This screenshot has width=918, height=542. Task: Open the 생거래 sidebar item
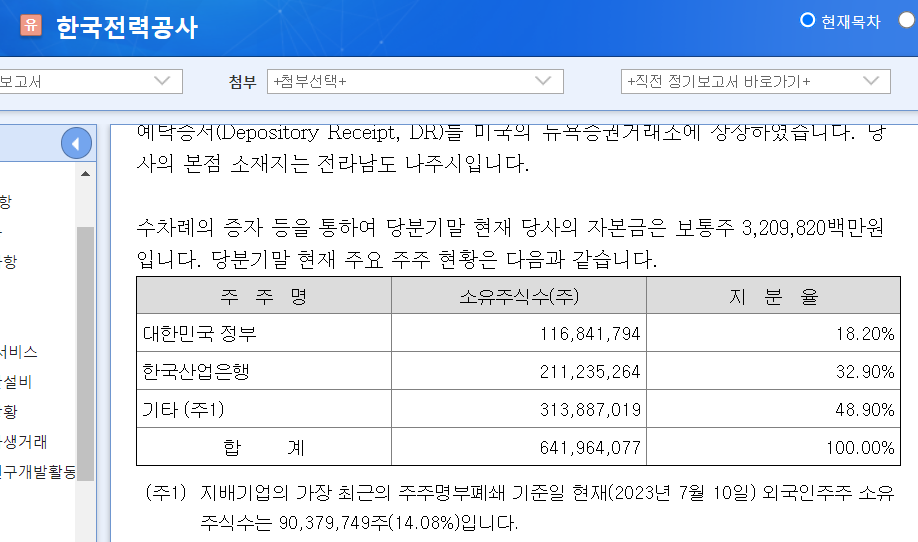(24, 442)
